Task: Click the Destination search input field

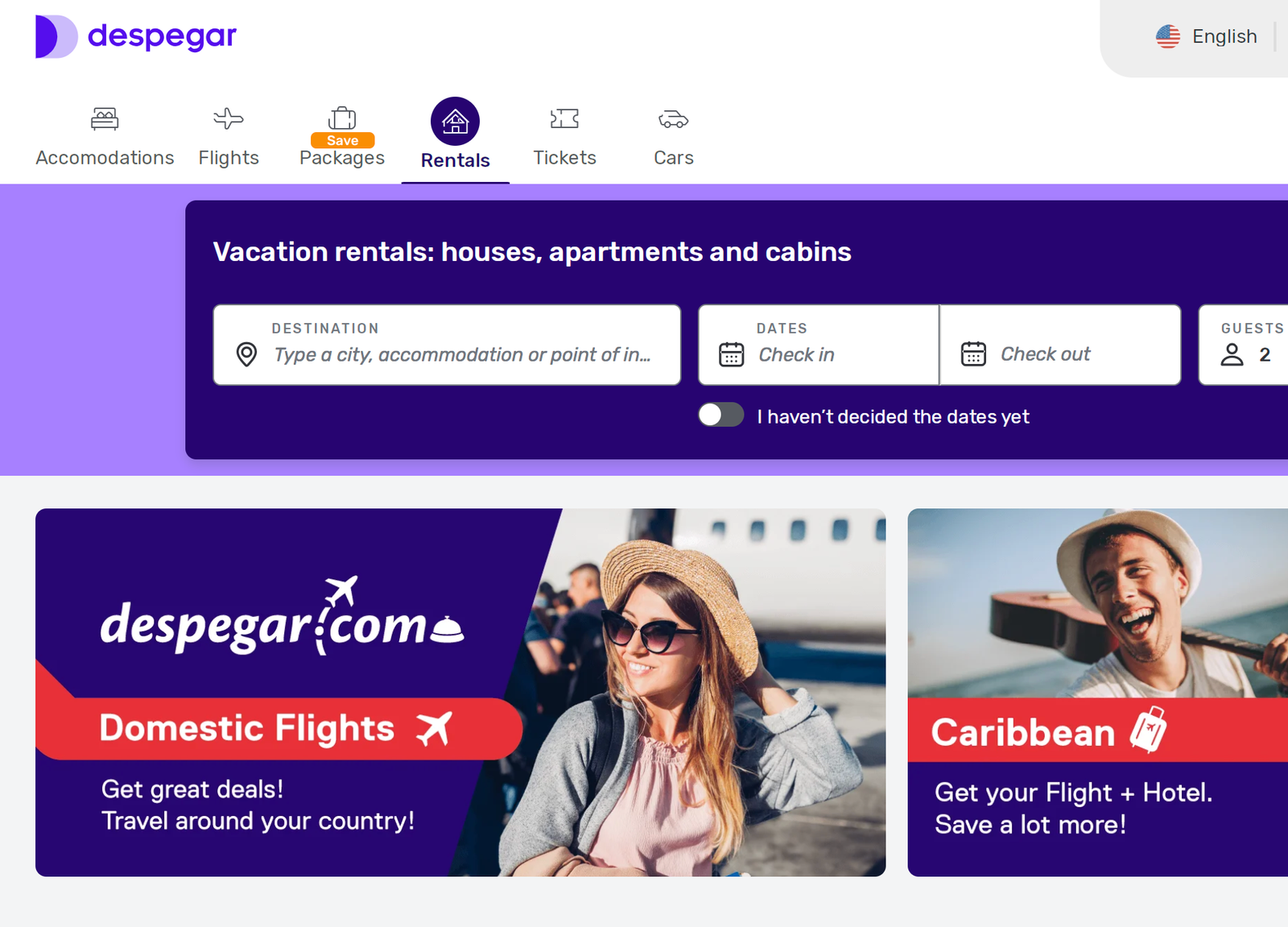Action: tap(447, 345)
